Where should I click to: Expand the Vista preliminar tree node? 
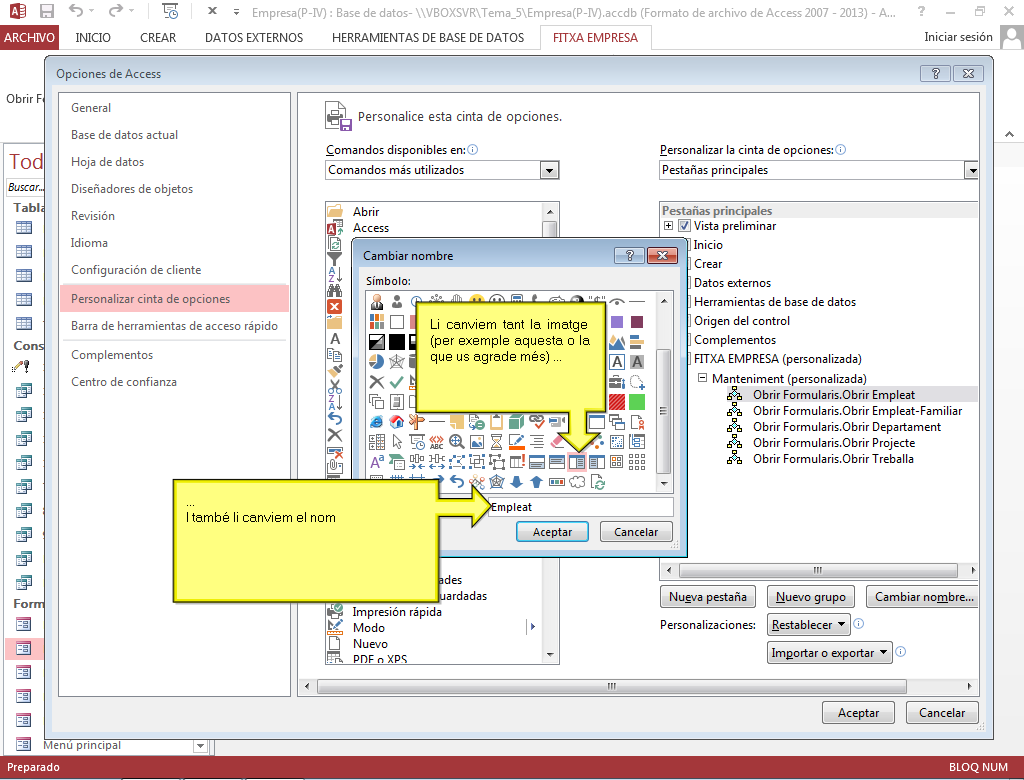pos(668,226)
